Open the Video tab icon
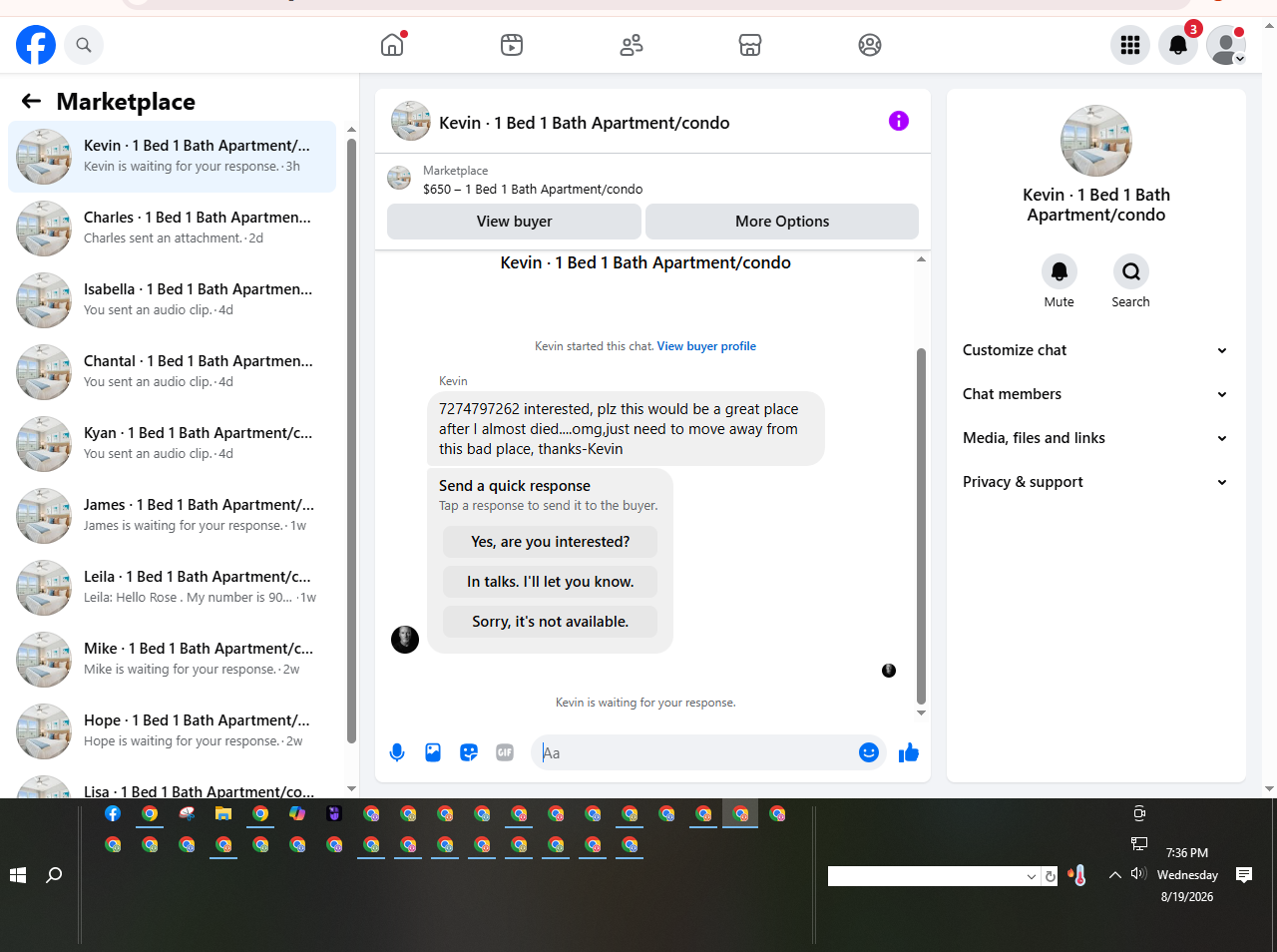 pyautogui.click(x=512, y=45)
